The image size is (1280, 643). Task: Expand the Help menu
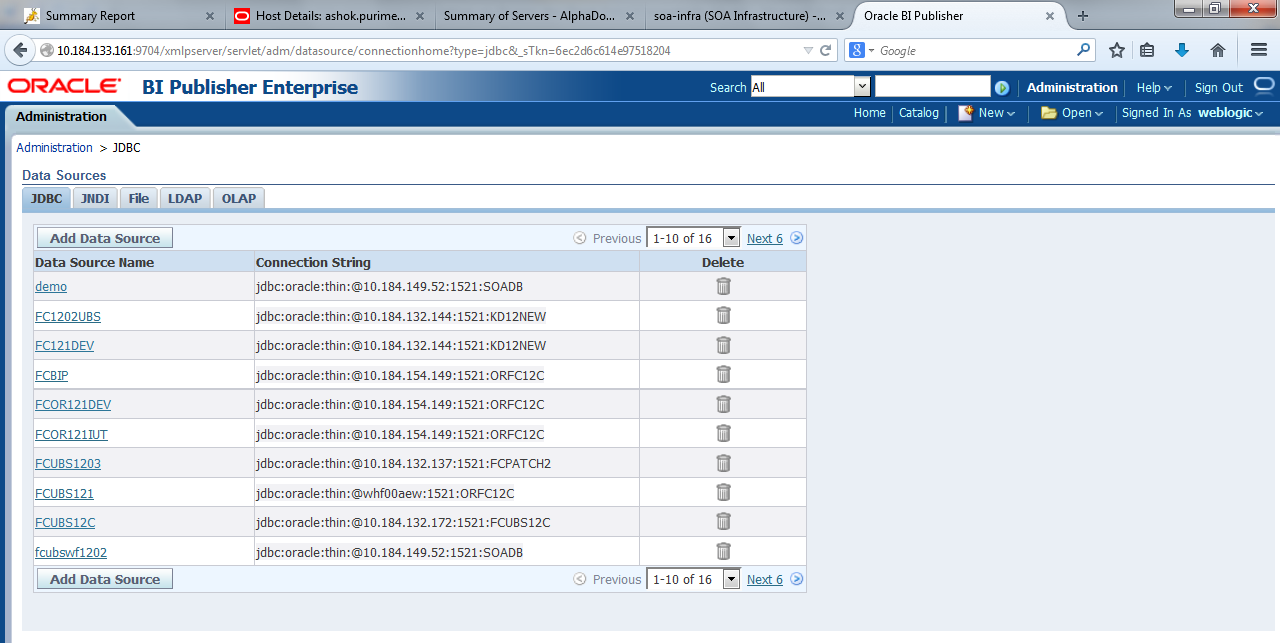[x=1154, y=88]
